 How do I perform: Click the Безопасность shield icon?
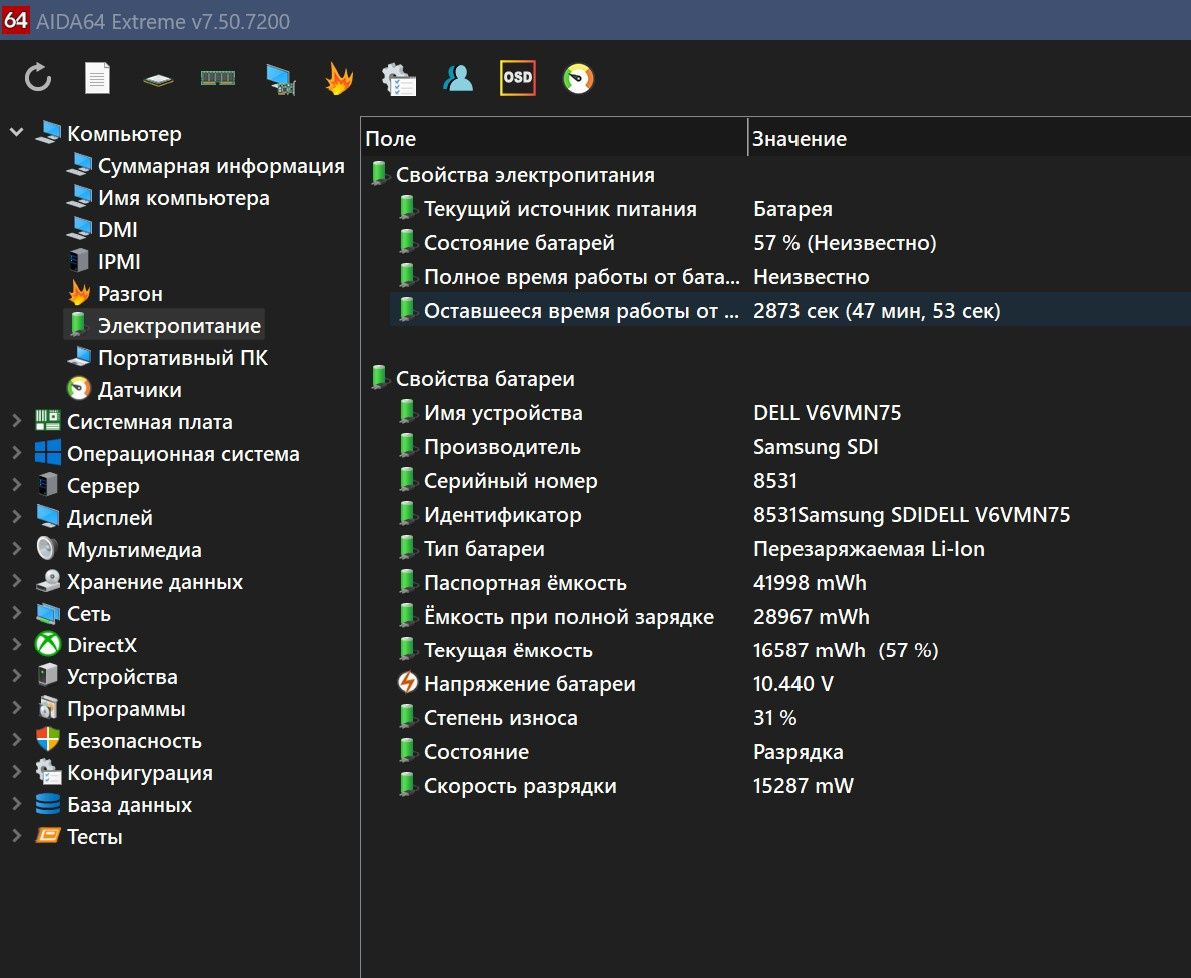pyautogui.click(x=48, y=740)
